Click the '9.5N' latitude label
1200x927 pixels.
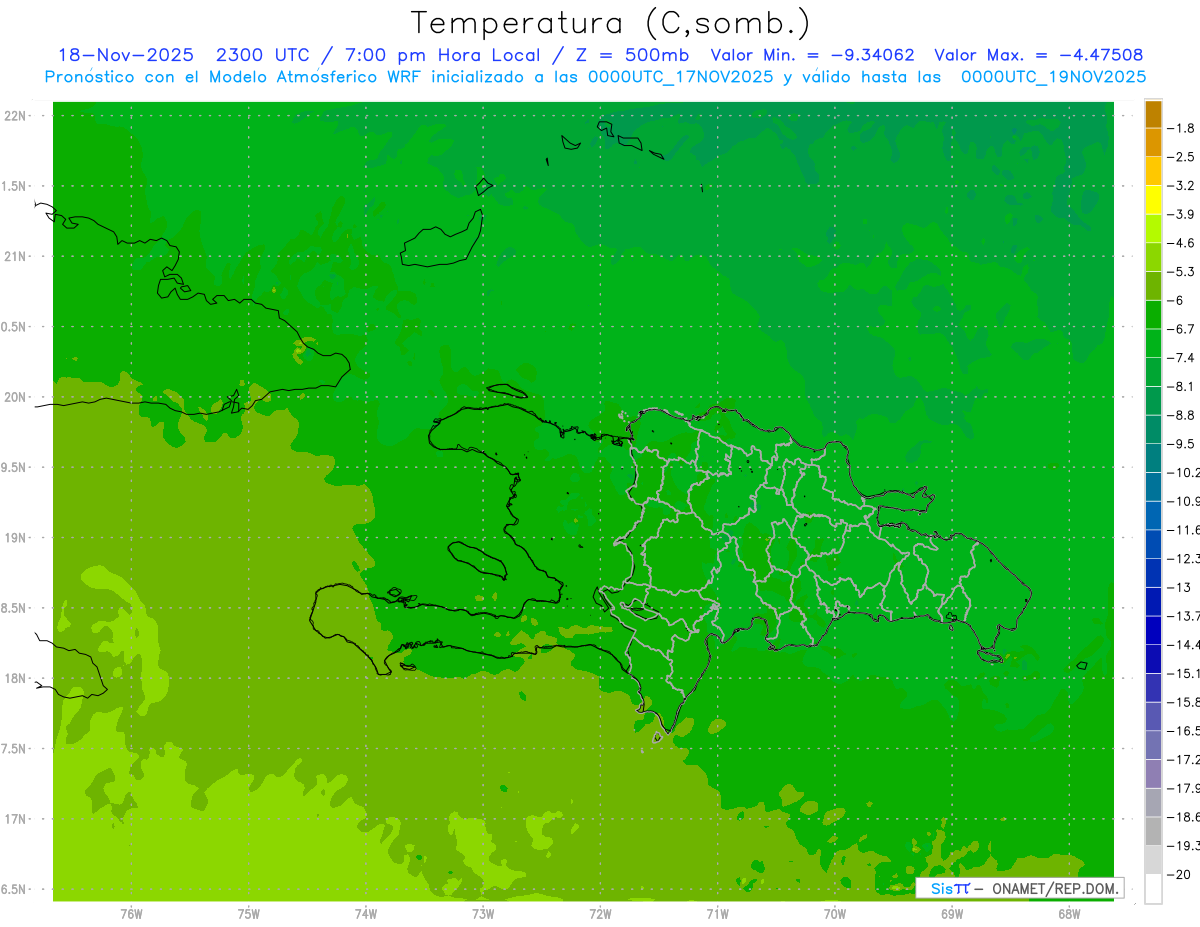(14, 467)
